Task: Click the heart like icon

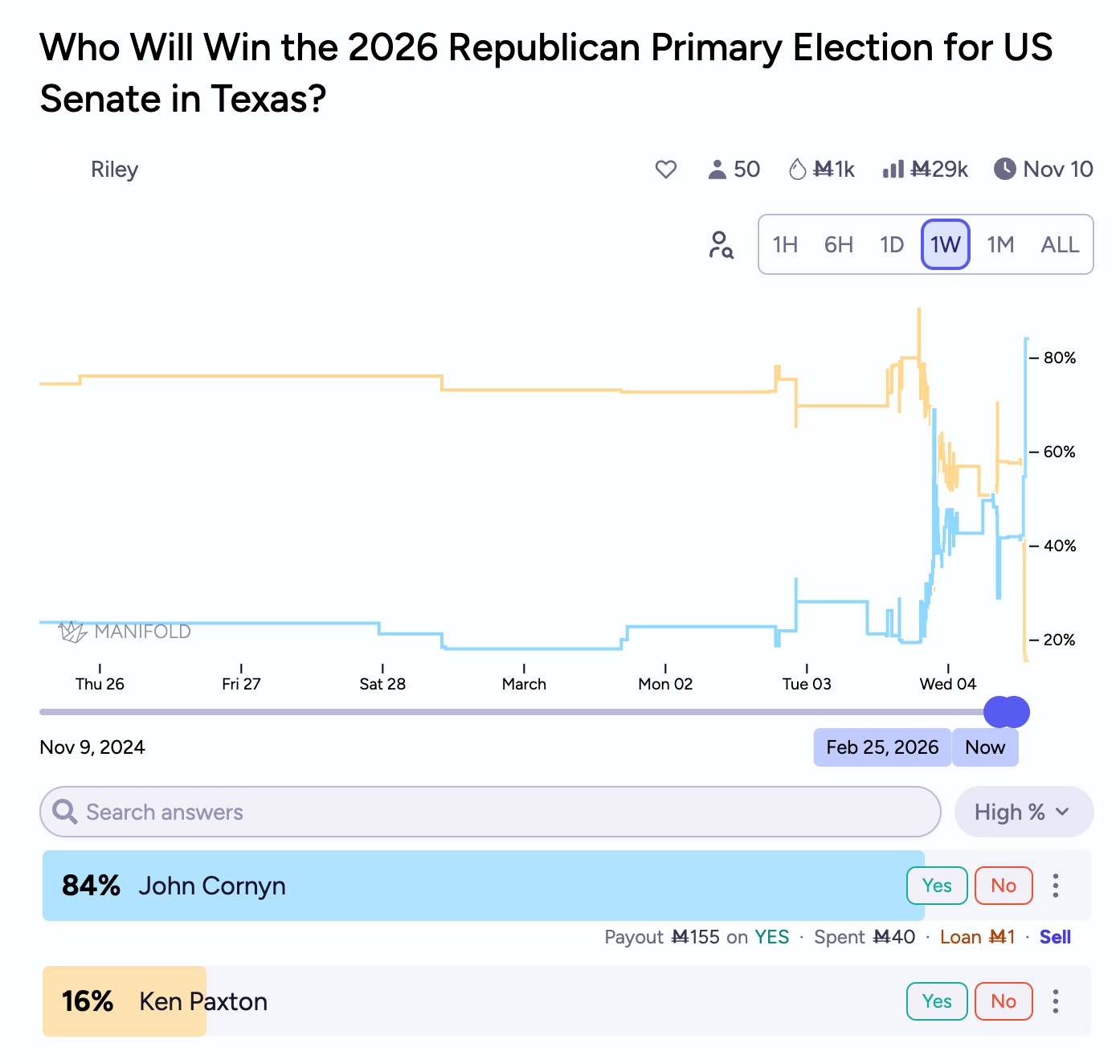Action: tap(665, 170)
